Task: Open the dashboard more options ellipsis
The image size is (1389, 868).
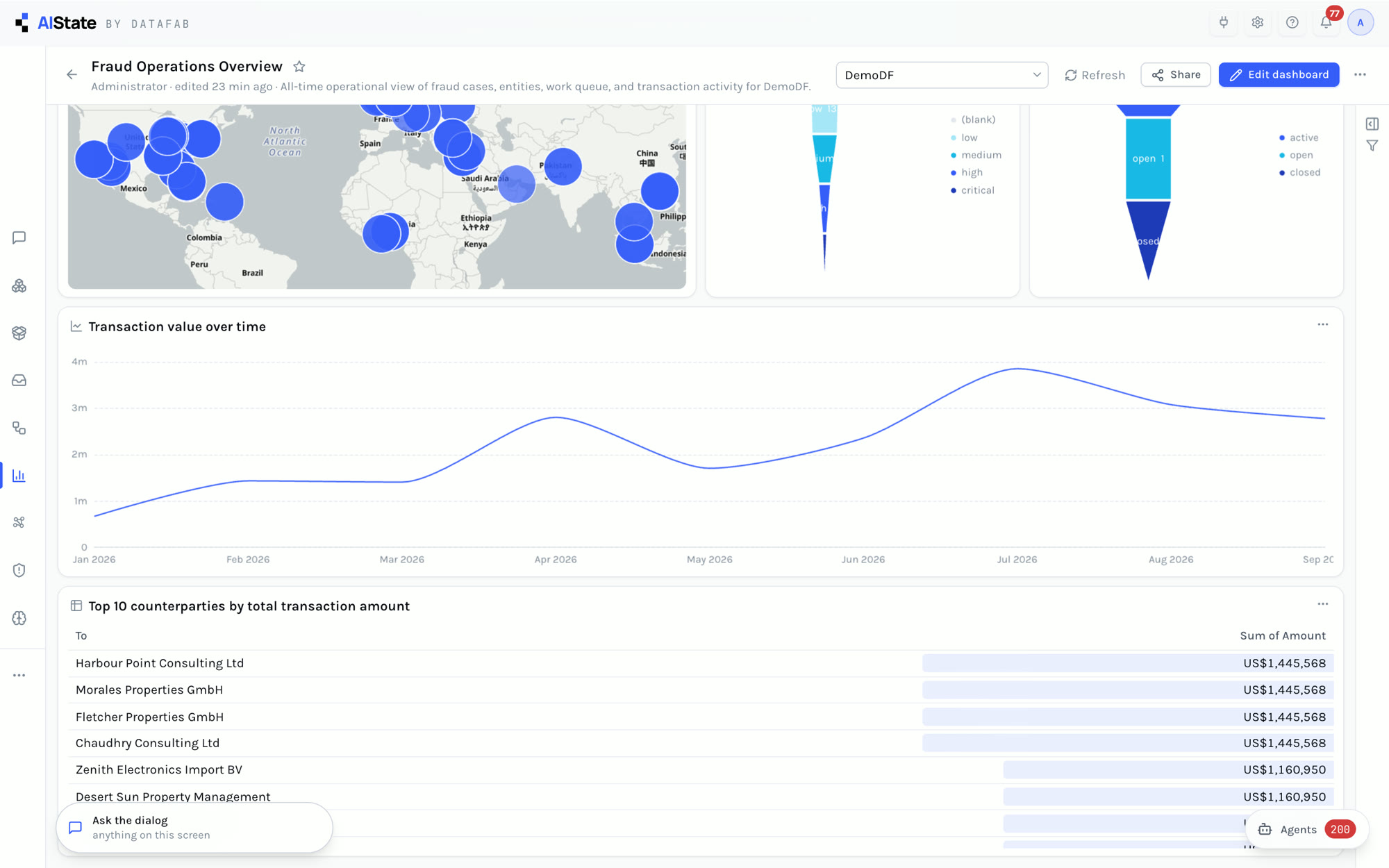Action: tap(1360, 75)
